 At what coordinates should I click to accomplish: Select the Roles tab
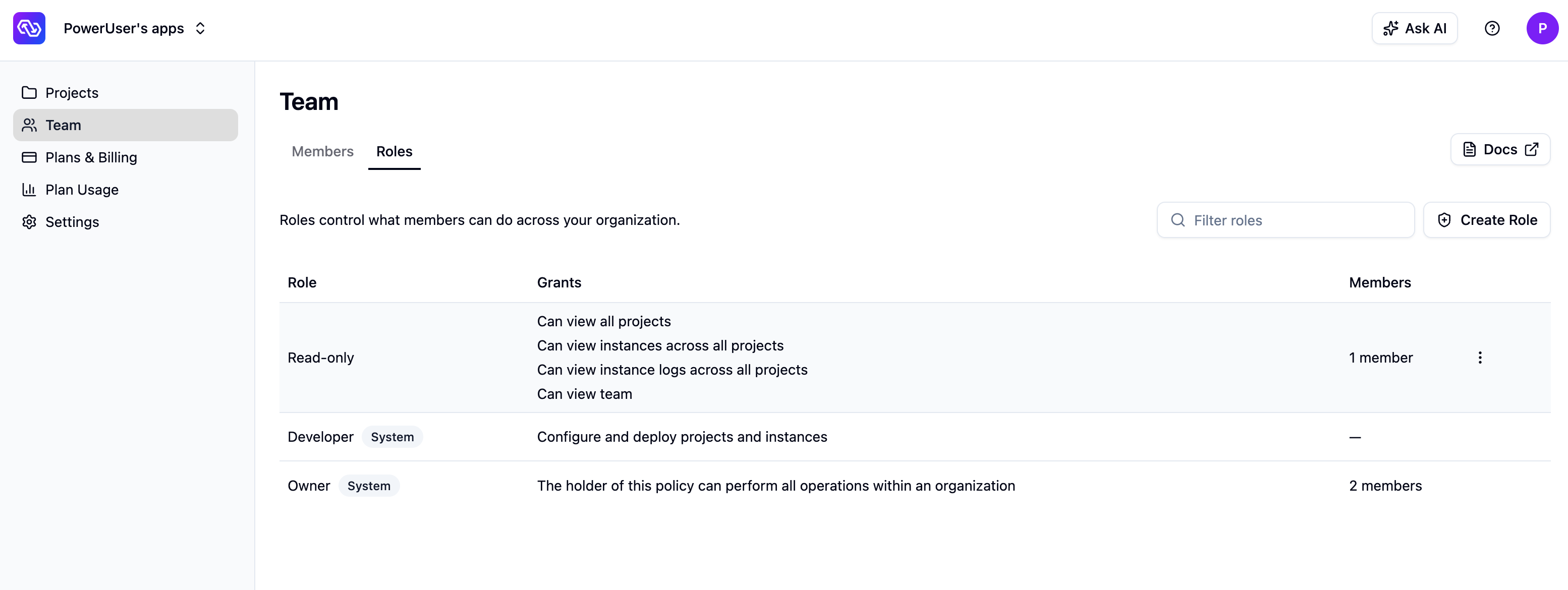tap(395, 151)
